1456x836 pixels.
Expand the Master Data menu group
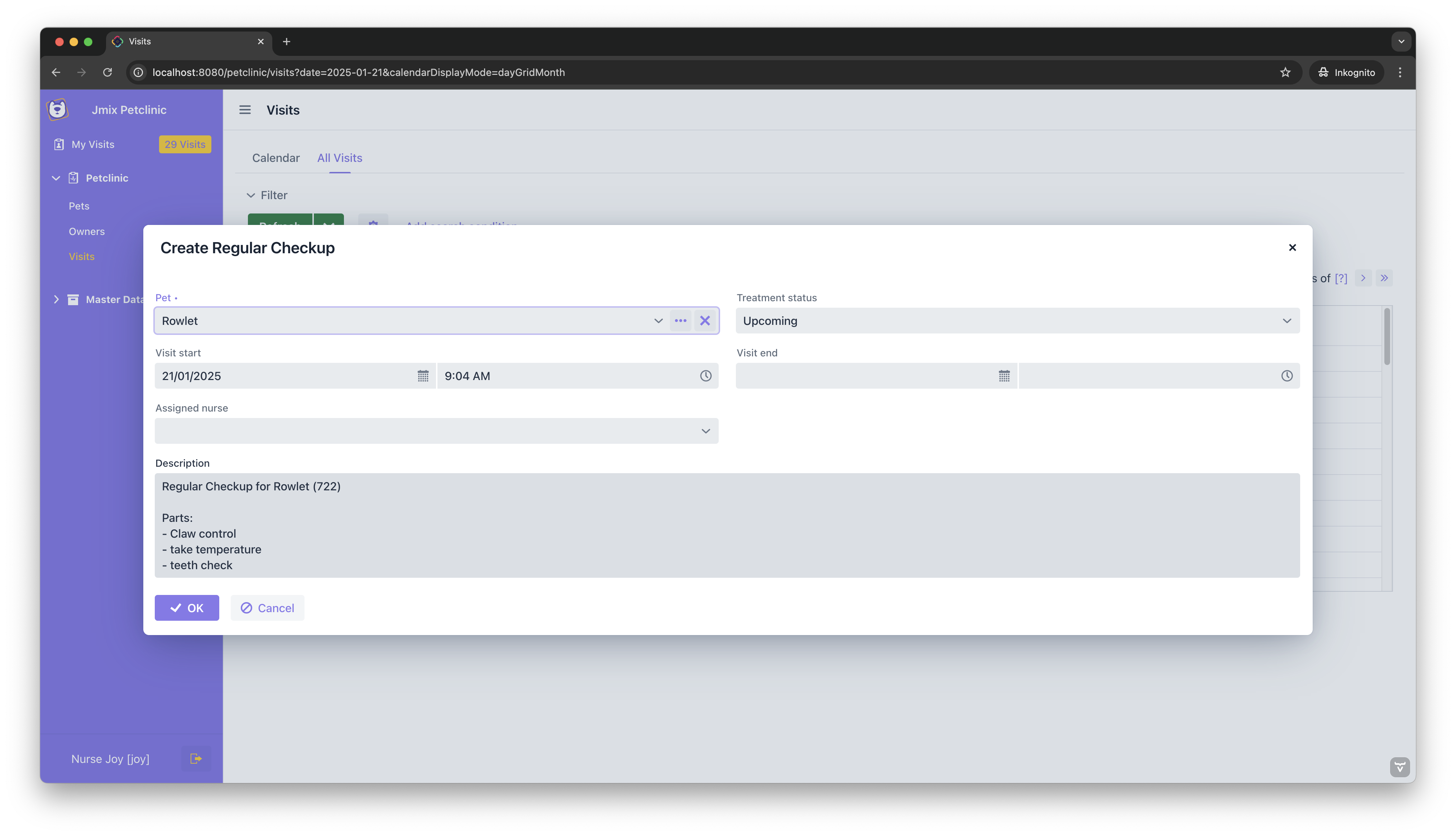56,299
